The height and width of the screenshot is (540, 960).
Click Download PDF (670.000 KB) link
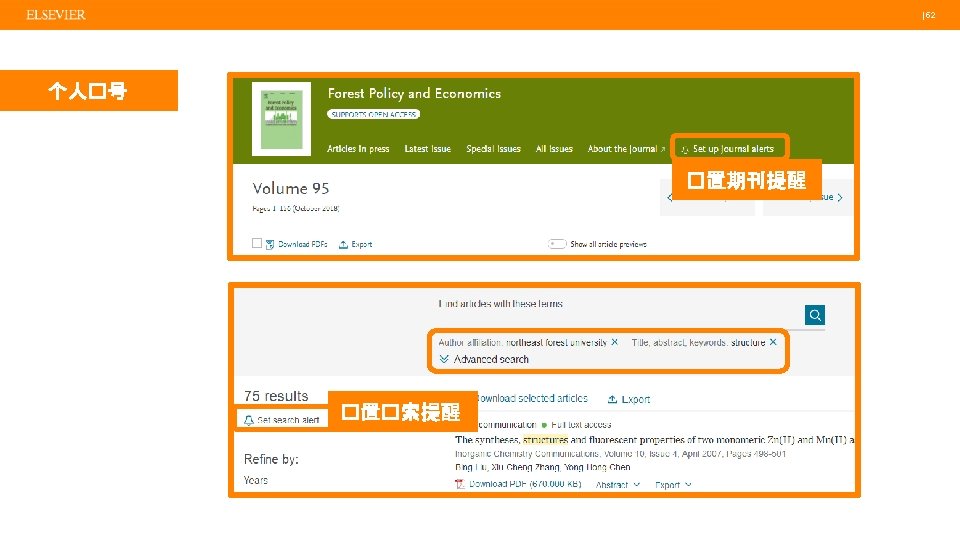coord(525,484)
